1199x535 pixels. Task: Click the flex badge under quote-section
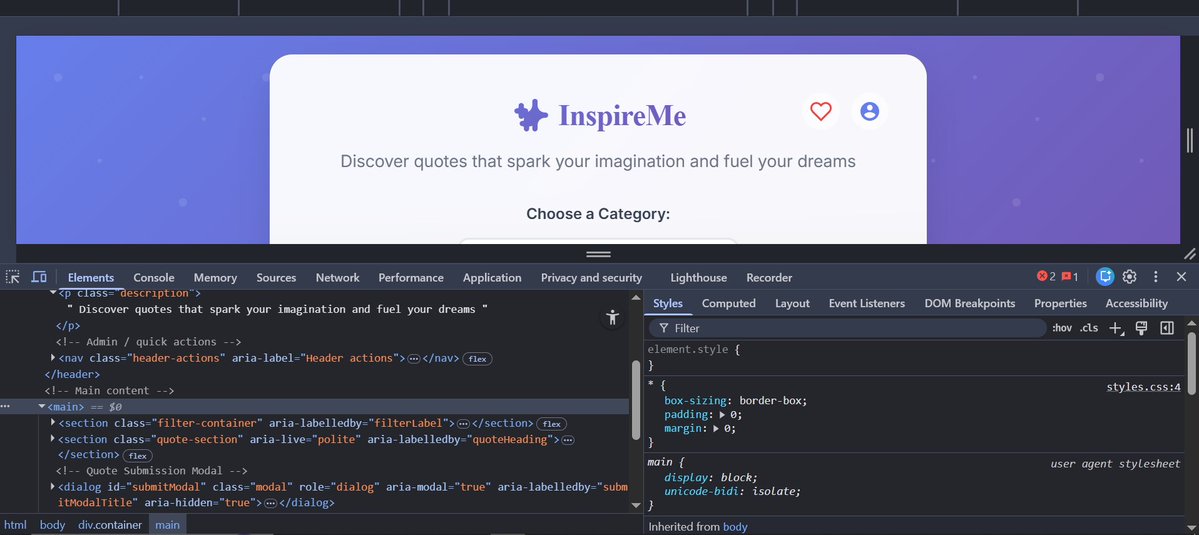tap(138, 456)
